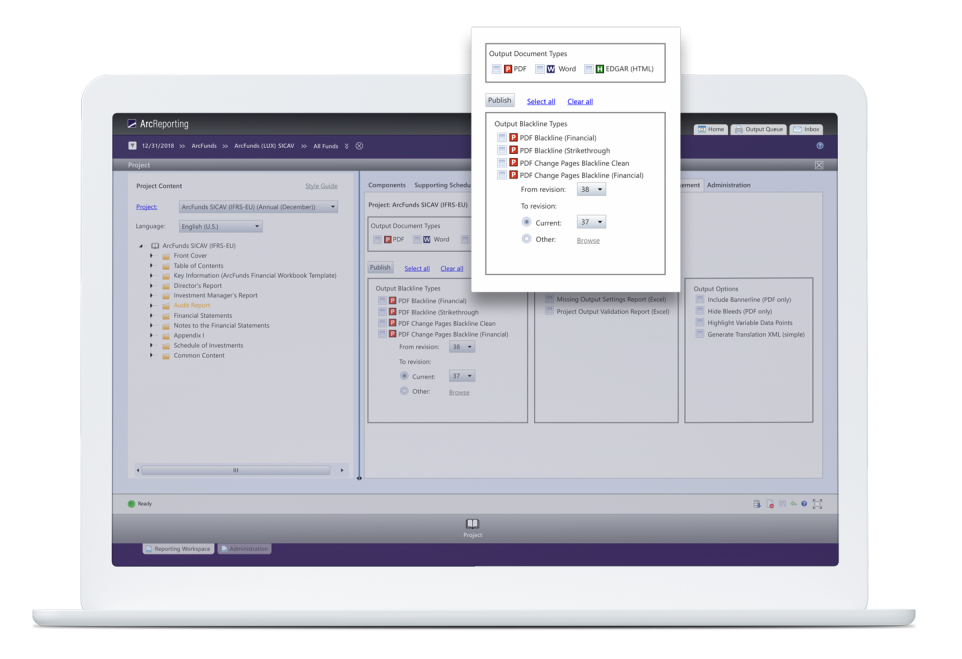Clear the breadcrumb with circled X icon
This screenshot has width=962, height=659.
[359, 146]
